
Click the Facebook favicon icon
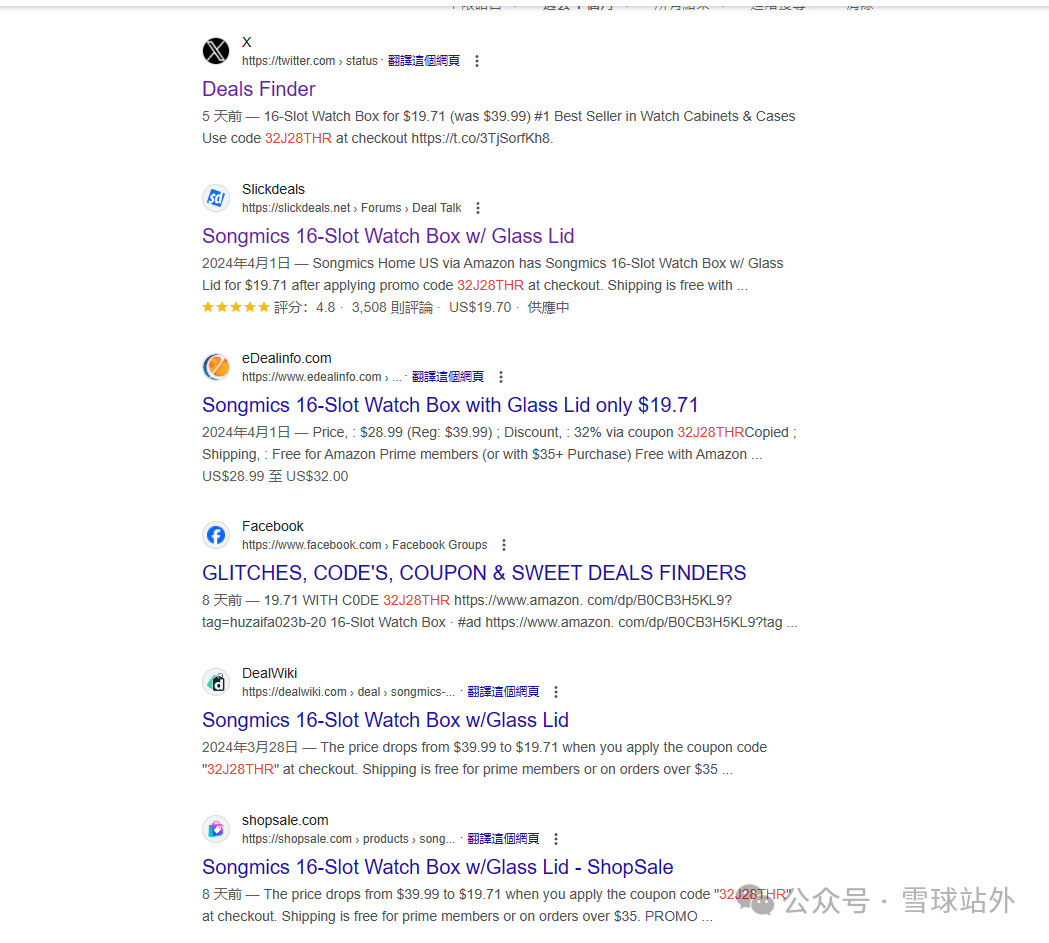215,535
